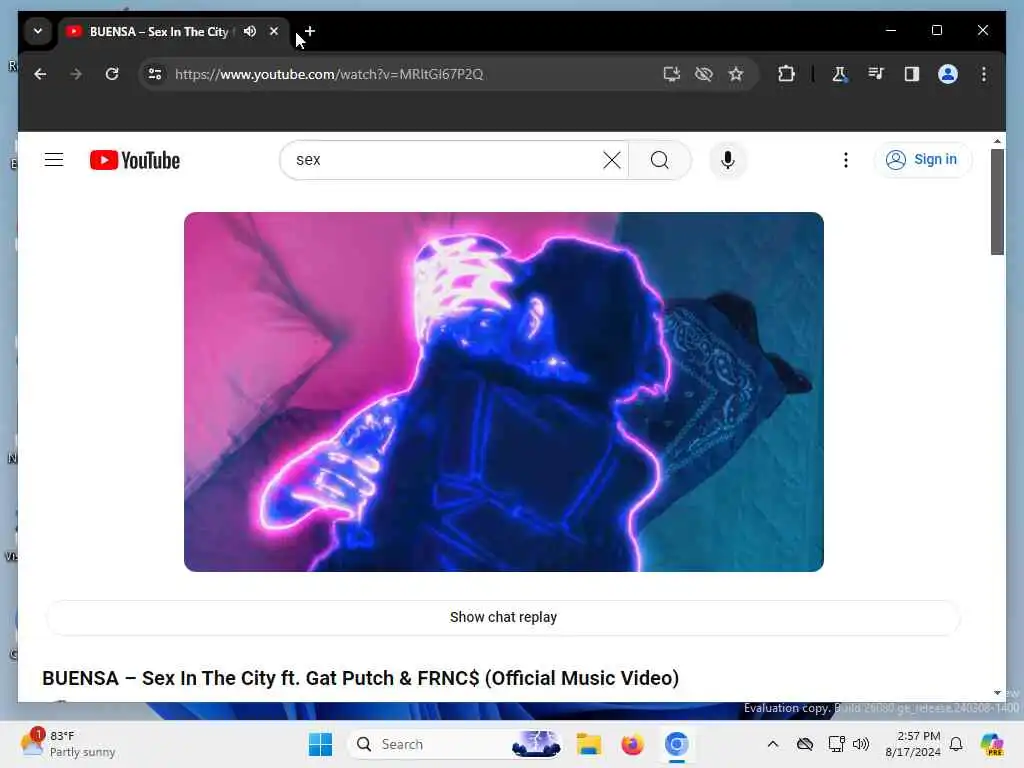Show hidden system tray icons
The image size is (1024, 768).
(773, 744)
